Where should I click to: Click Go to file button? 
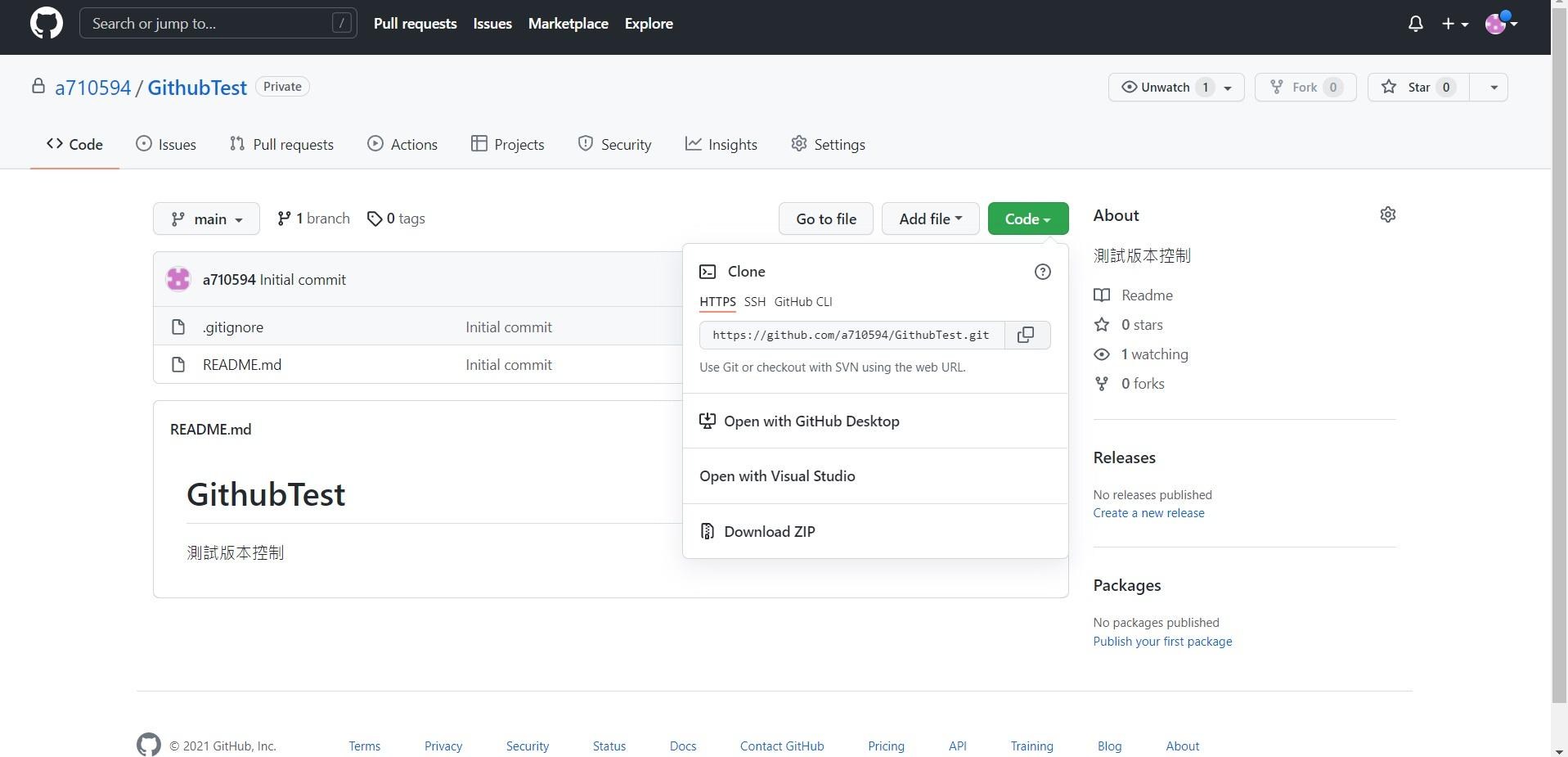(826, 219)
